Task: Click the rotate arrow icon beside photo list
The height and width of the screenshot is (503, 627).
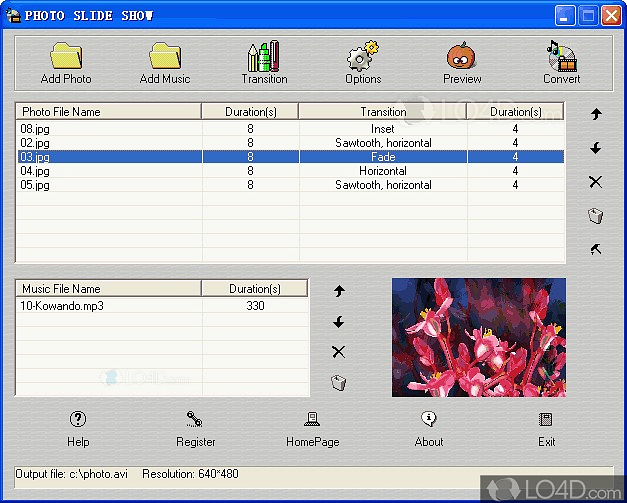Action: pos(596,249)
